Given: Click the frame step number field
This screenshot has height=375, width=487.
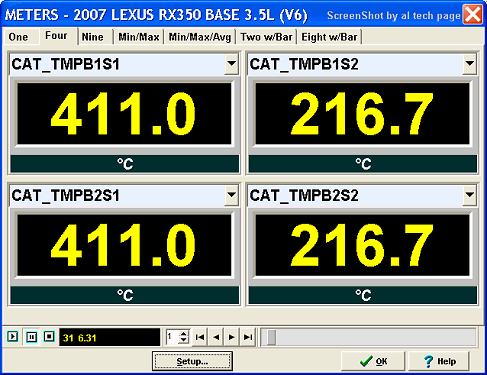Looking at the screenshot, I should point(173,337).
